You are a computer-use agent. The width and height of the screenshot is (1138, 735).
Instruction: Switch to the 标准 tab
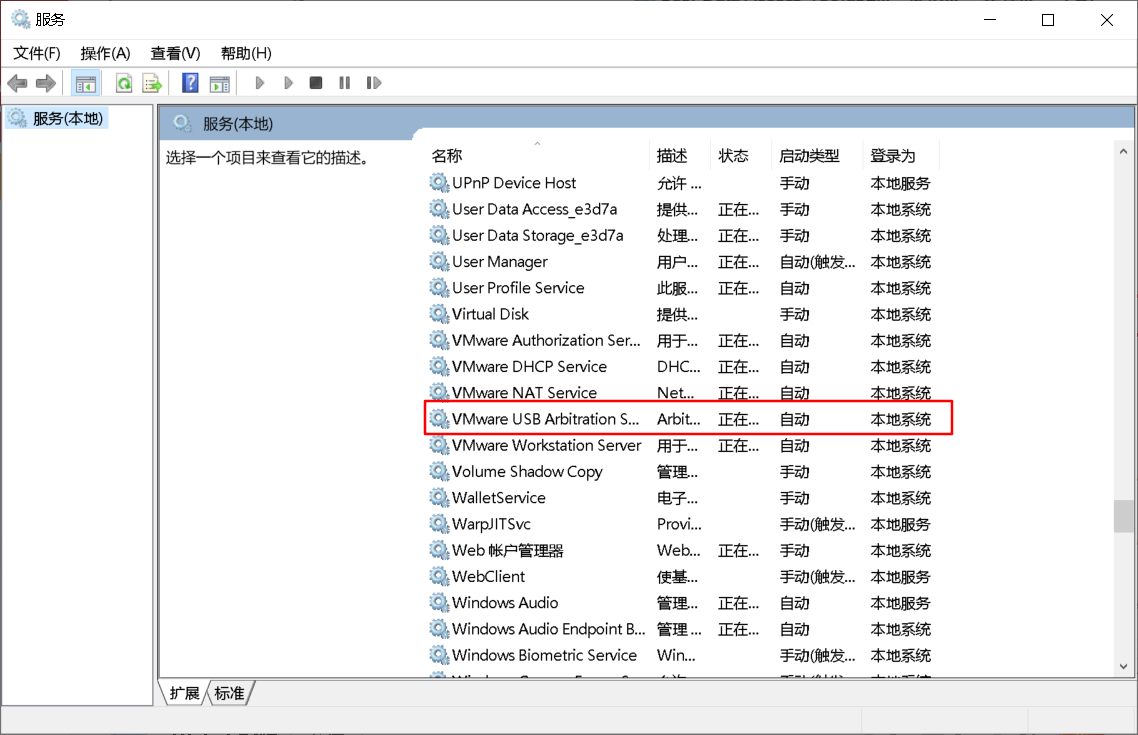click(x=229, y=693)
